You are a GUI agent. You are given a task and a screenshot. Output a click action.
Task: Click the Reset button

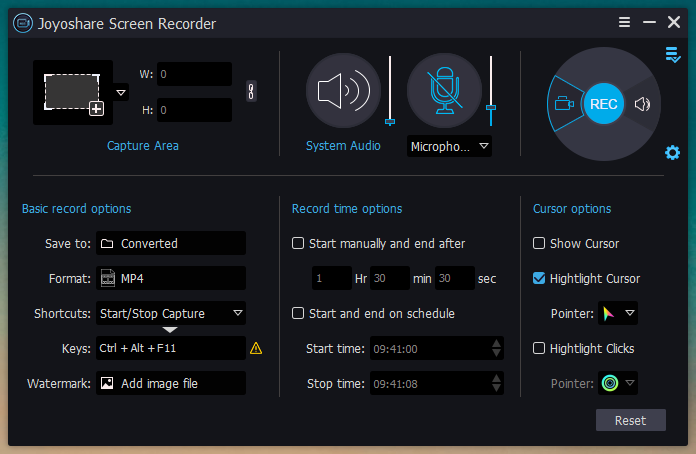(x=631, y=420)
